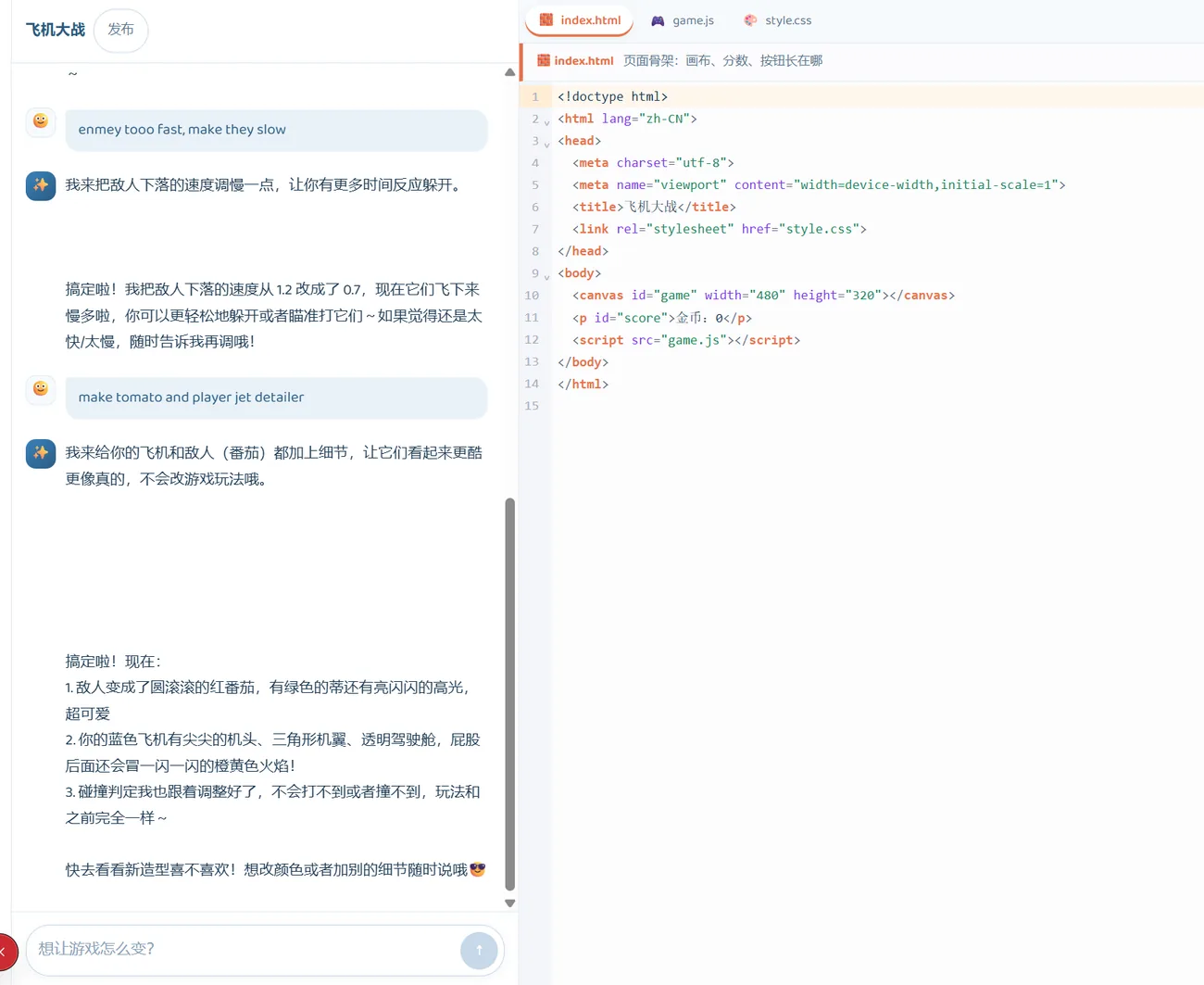Collapse the head tag fold arrow on line 3
Screen dimensions: 1204x985
pyautogui.click(x=546, y=144)
